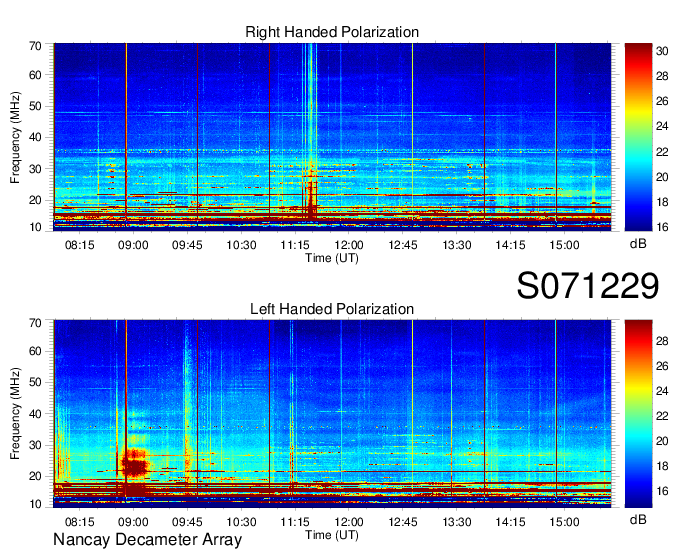Click Frequency (MHz) axis label of Left Handed plot
This screenshot has width=680, height=552.
[15, 414]
